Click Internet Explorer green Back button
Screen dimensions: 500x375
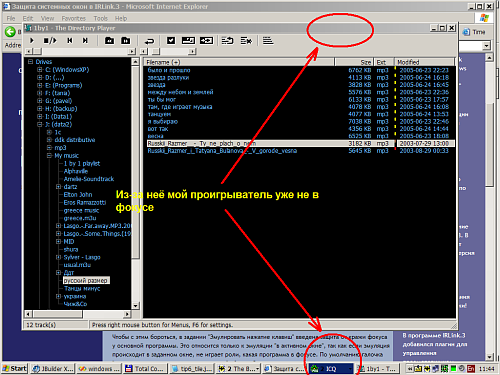10,32
